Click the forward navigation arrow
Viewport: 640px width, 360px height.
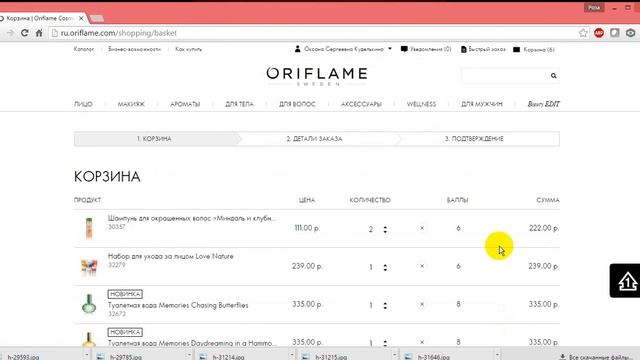(10, 33)
